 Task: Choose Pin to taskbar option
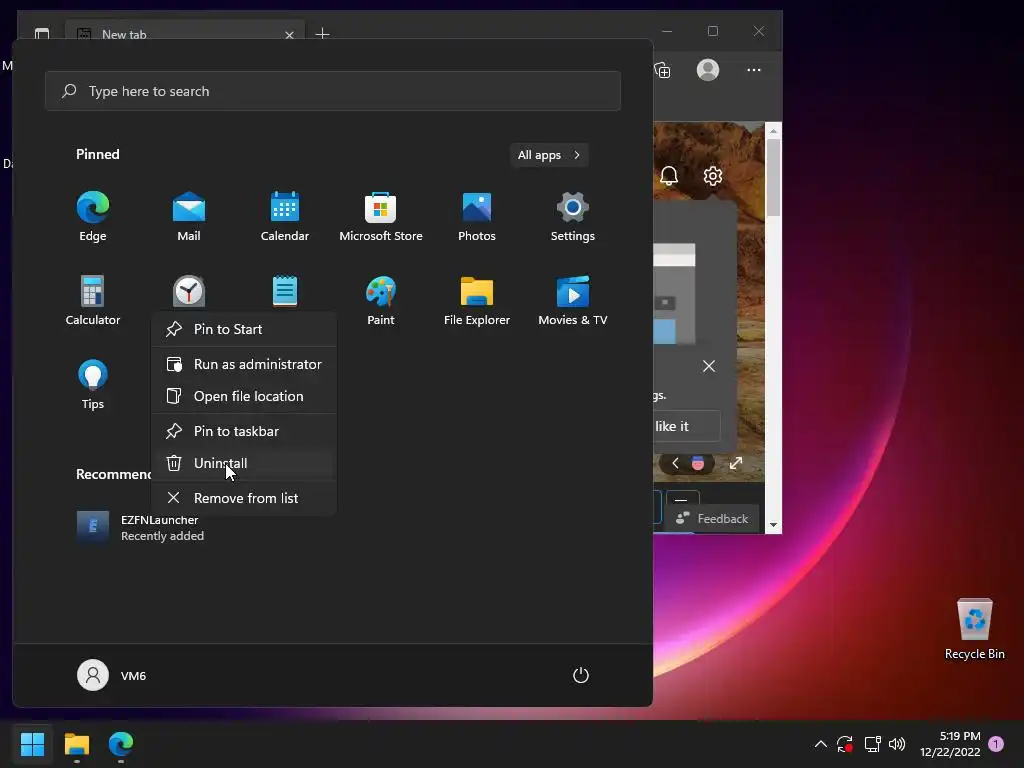click(x=244, y=431)
